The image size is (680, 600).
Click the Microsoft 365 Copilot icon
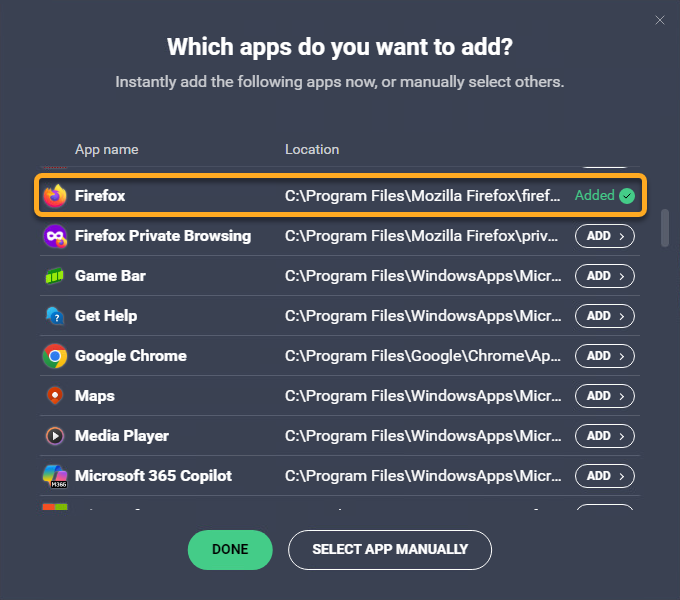(x=55, y=476)
